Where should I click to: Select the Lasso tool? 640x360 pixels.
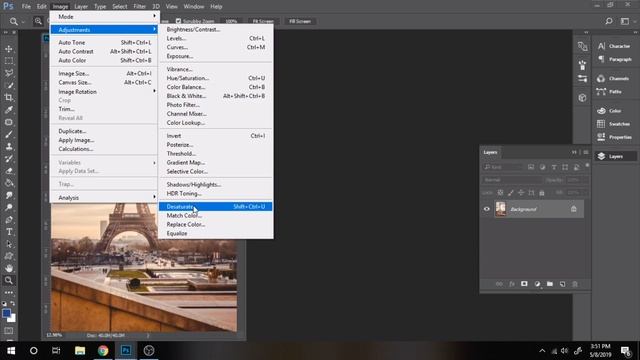click(x=9, y=73)
